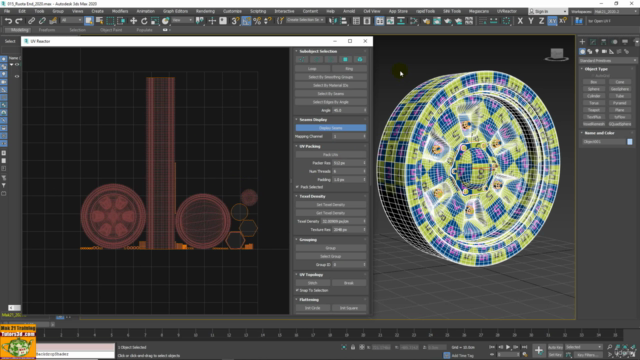640x360 pixels.
Task: Open the Rendering menu
Action: coord(205,11)
